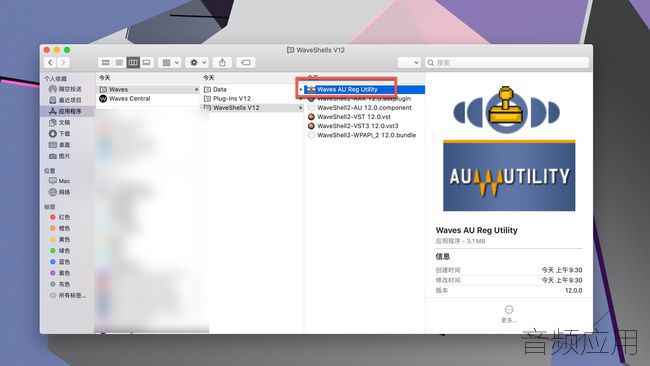This screenshot has height=366, width=650.
Task: Select 应用程序 (Applications) in sidebar
Action: tap(65, 111)
